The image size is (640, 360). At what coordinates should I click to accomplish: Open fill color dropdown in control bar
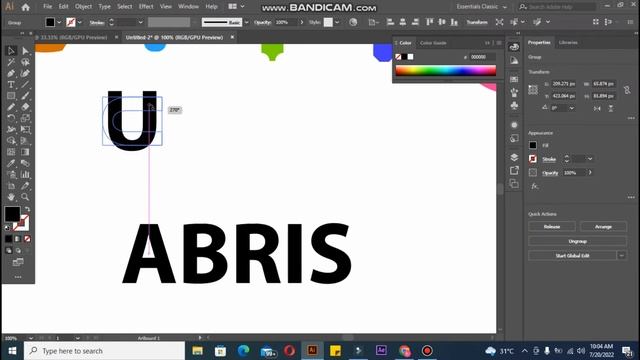(59, 22)
